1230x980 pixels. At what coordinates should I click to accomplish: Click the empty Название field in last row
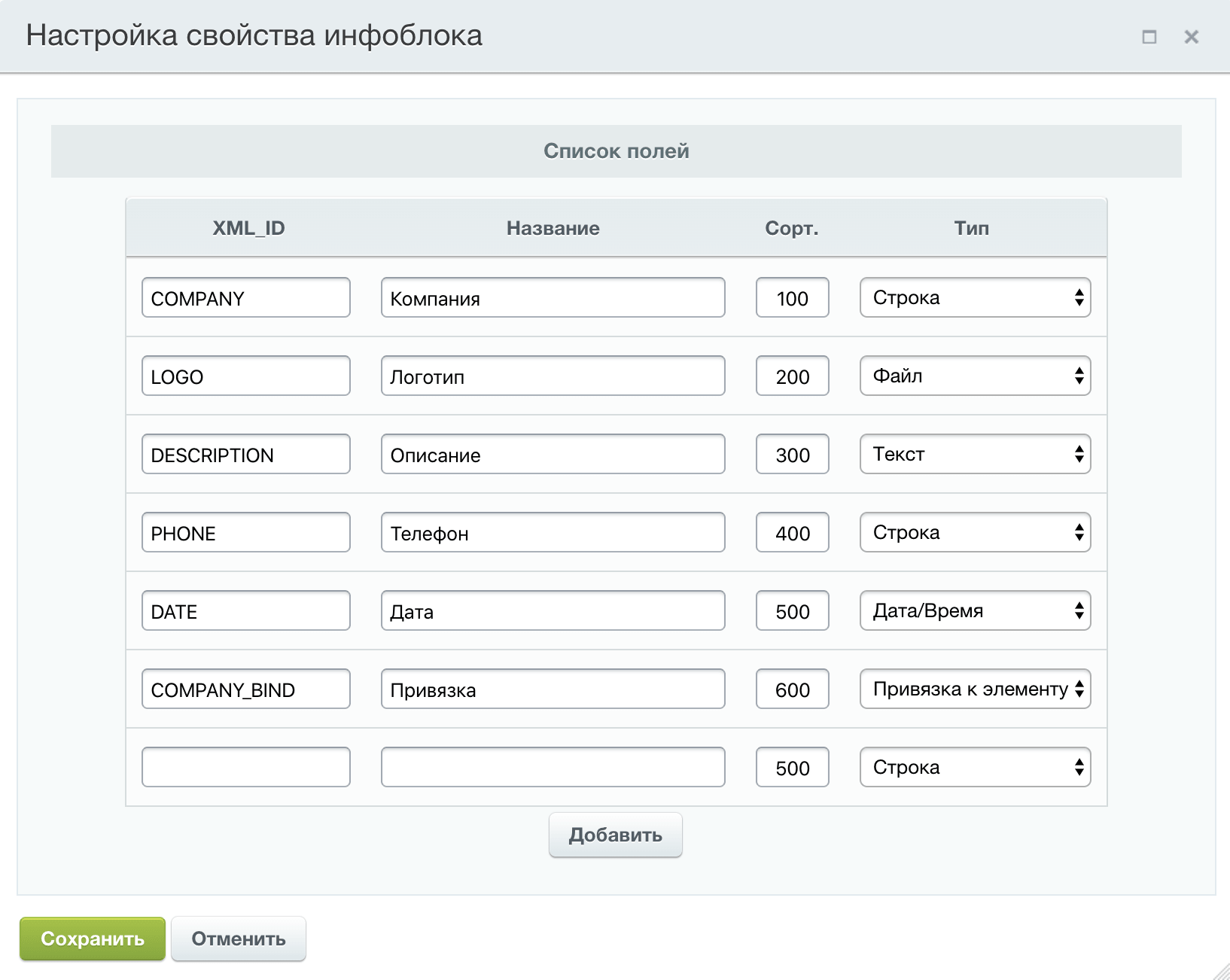pos(553,768)
